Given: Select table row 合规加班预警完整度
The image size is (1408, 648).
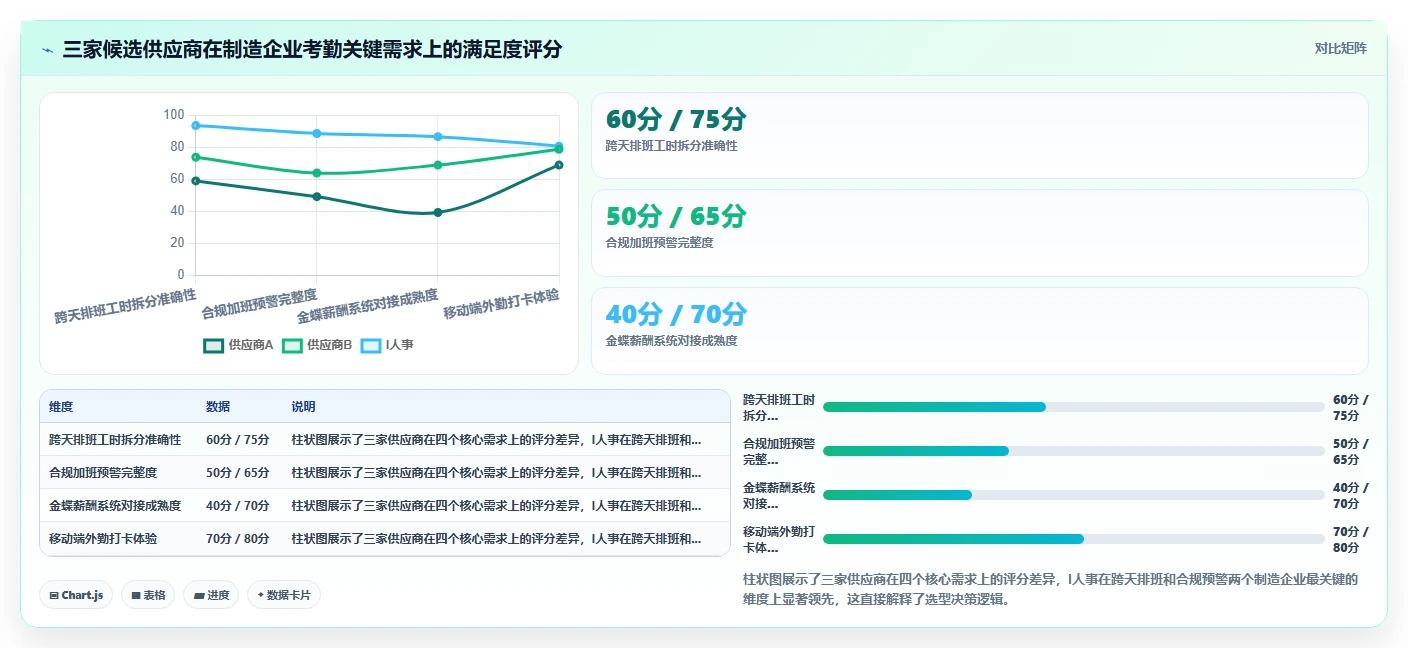Looking at the screenshot, I should 385,472.
